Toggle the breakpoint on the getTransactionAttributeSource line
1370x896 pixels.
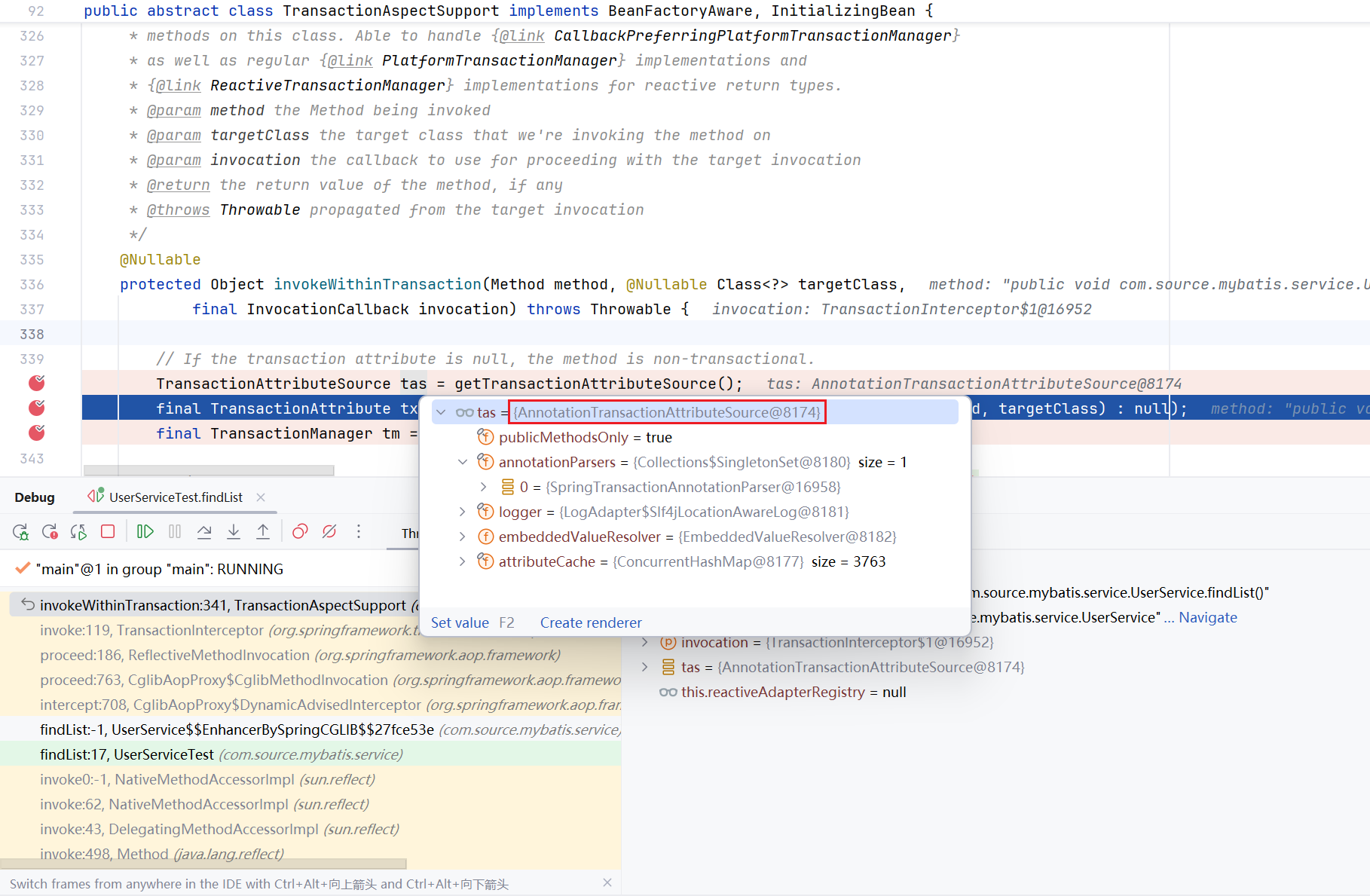[36, 384]
